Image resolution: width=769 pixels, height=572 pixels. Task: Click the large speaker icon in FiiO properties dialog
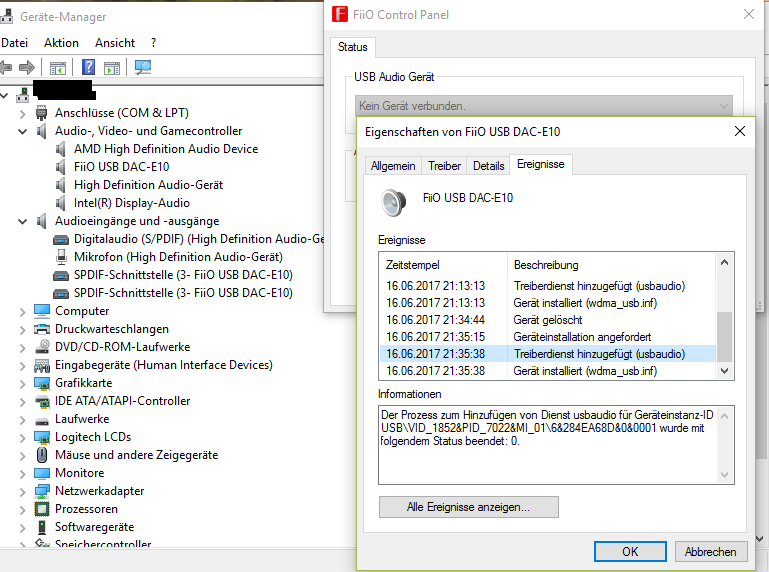pyautogui.click(x=394, y=202)
